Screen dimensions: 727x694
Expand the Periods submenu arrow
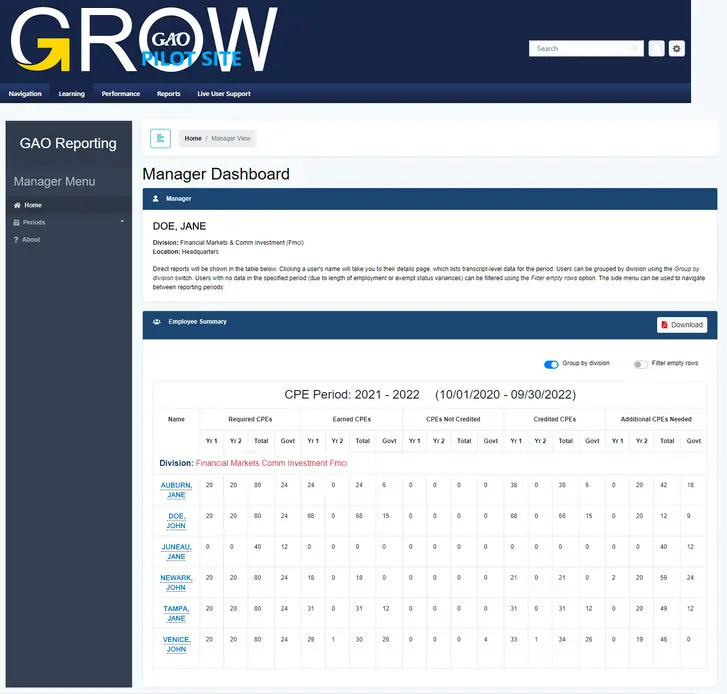(122, 222)
